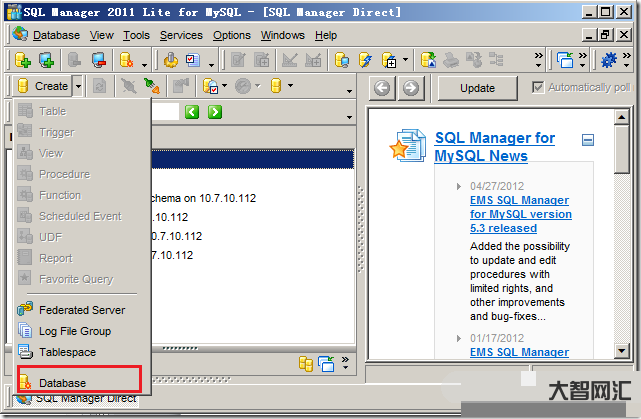
Task: Click the dropdown arrow next to Create
Action: tap(78, 87)
